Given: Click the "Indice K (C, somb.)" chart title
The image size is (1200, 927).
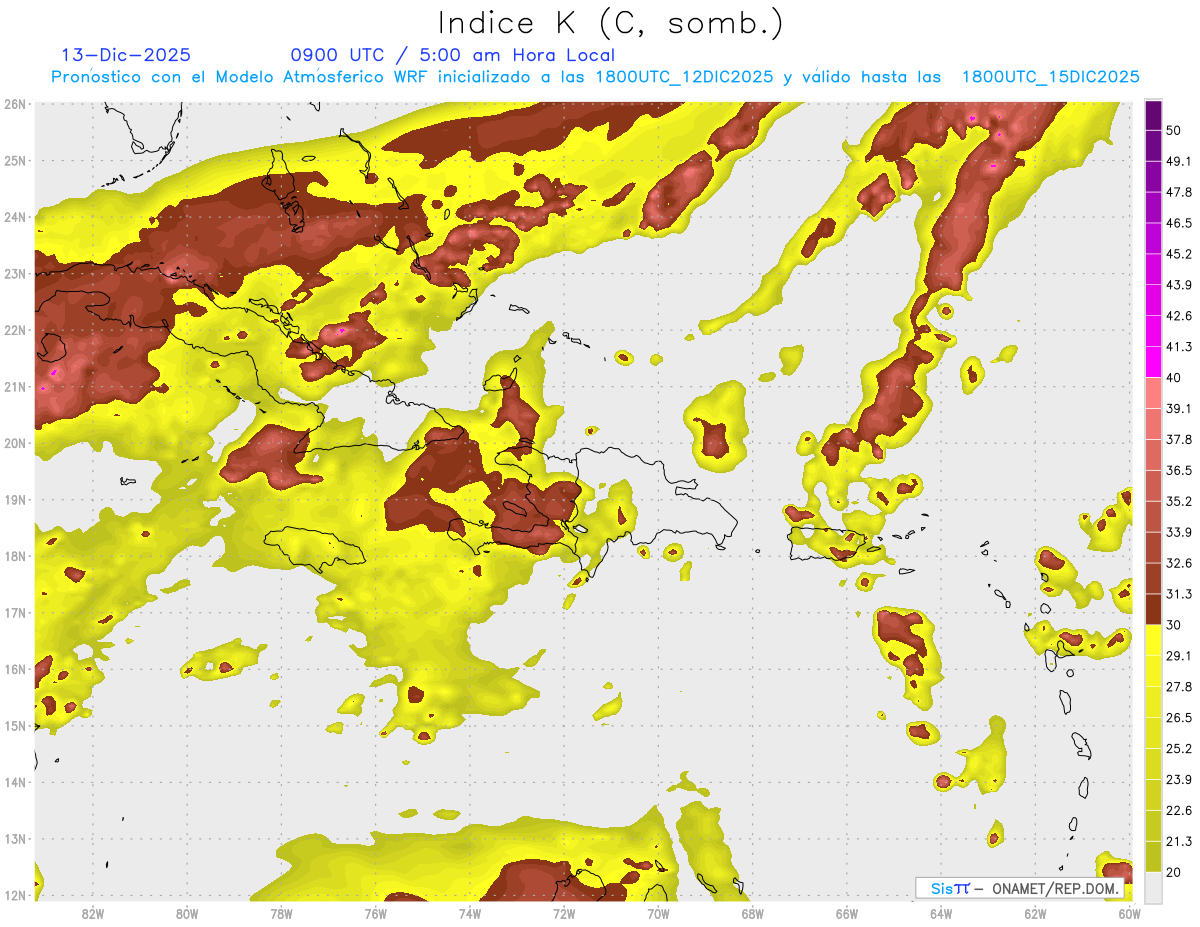Looking at the screenshot, I should pos(611,24).
